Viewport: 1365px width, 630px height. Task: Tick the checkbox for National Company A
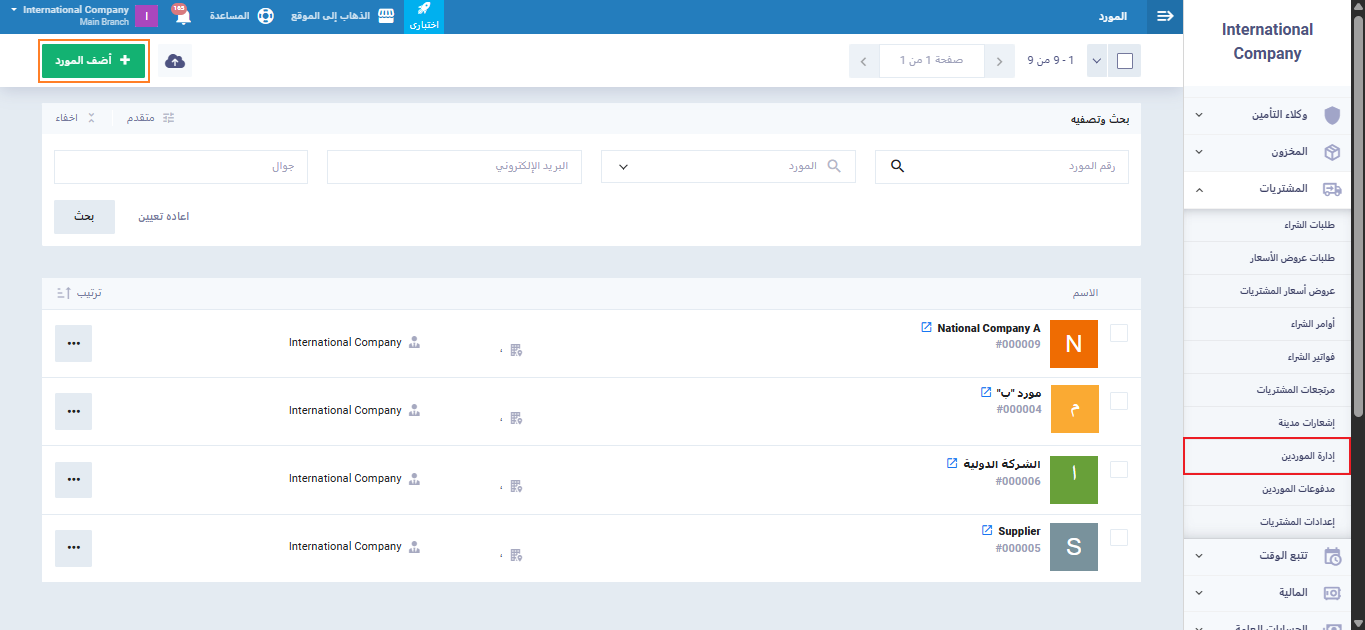[1119, 333]
